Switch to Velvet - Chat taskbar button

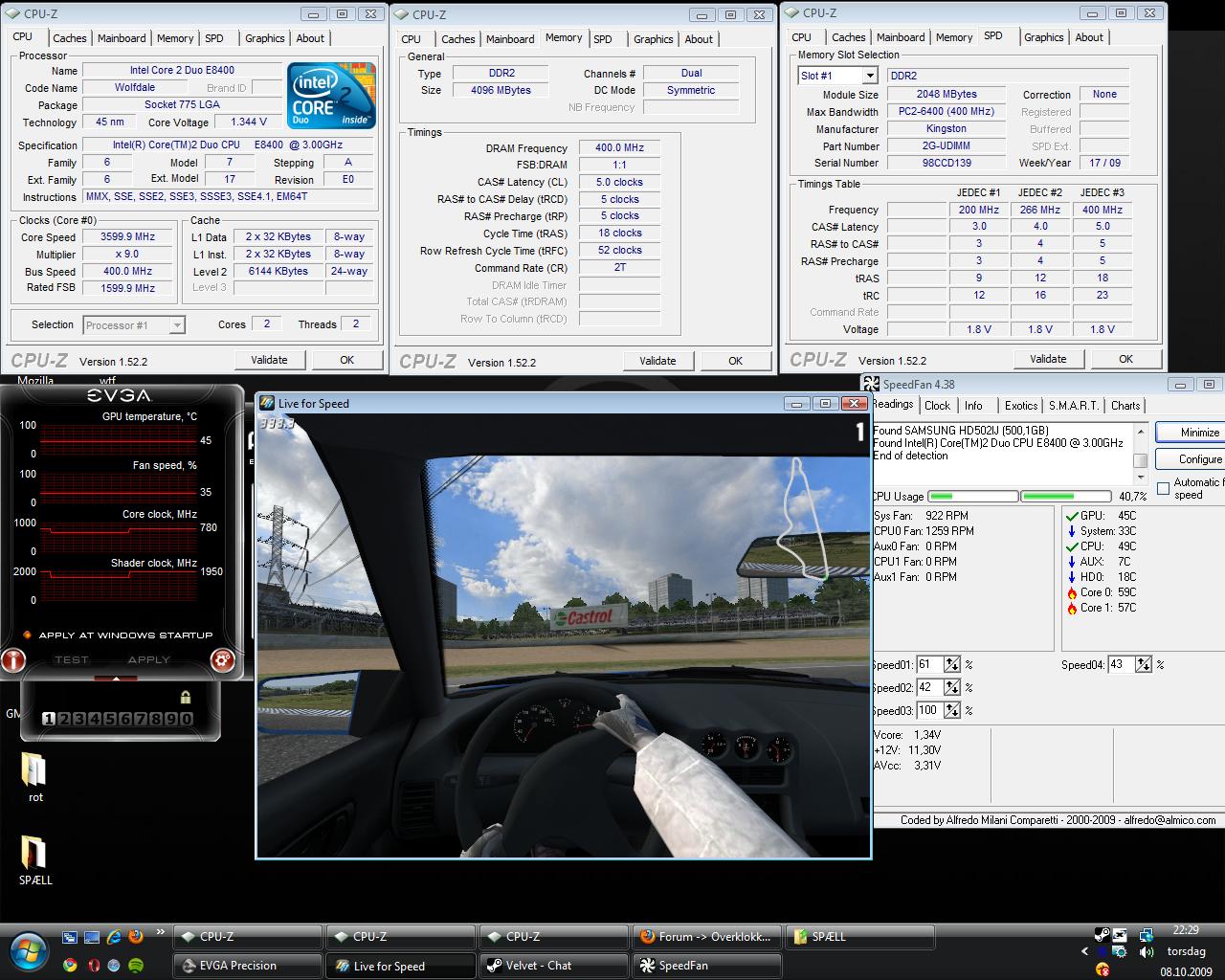[x=553, y=966]
